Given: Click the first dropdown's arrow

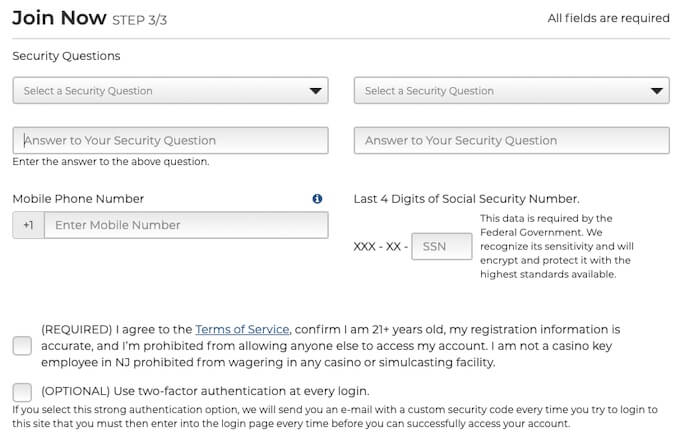Looking at the screenshot, I should (314, 91).
